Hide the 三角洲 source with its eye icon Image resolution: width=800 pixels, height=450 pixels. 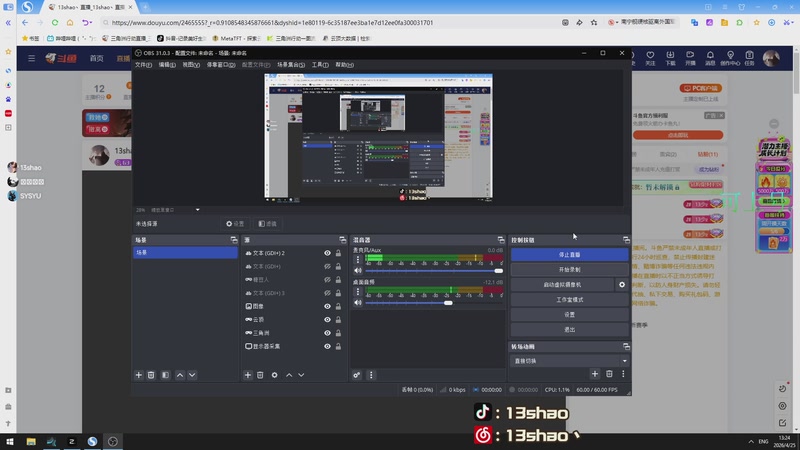(x=328, y=333)
